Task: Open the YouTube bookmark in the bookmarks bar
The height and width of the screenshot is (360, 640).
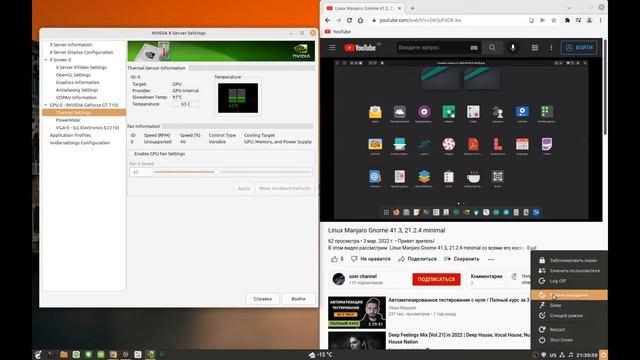Action: (x=338, y=31)
